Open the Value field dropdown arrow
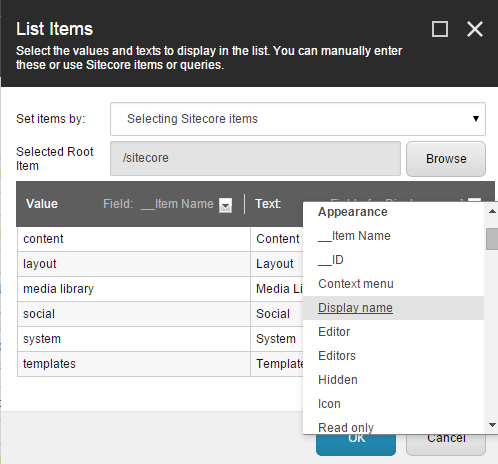 coord(225,205)
